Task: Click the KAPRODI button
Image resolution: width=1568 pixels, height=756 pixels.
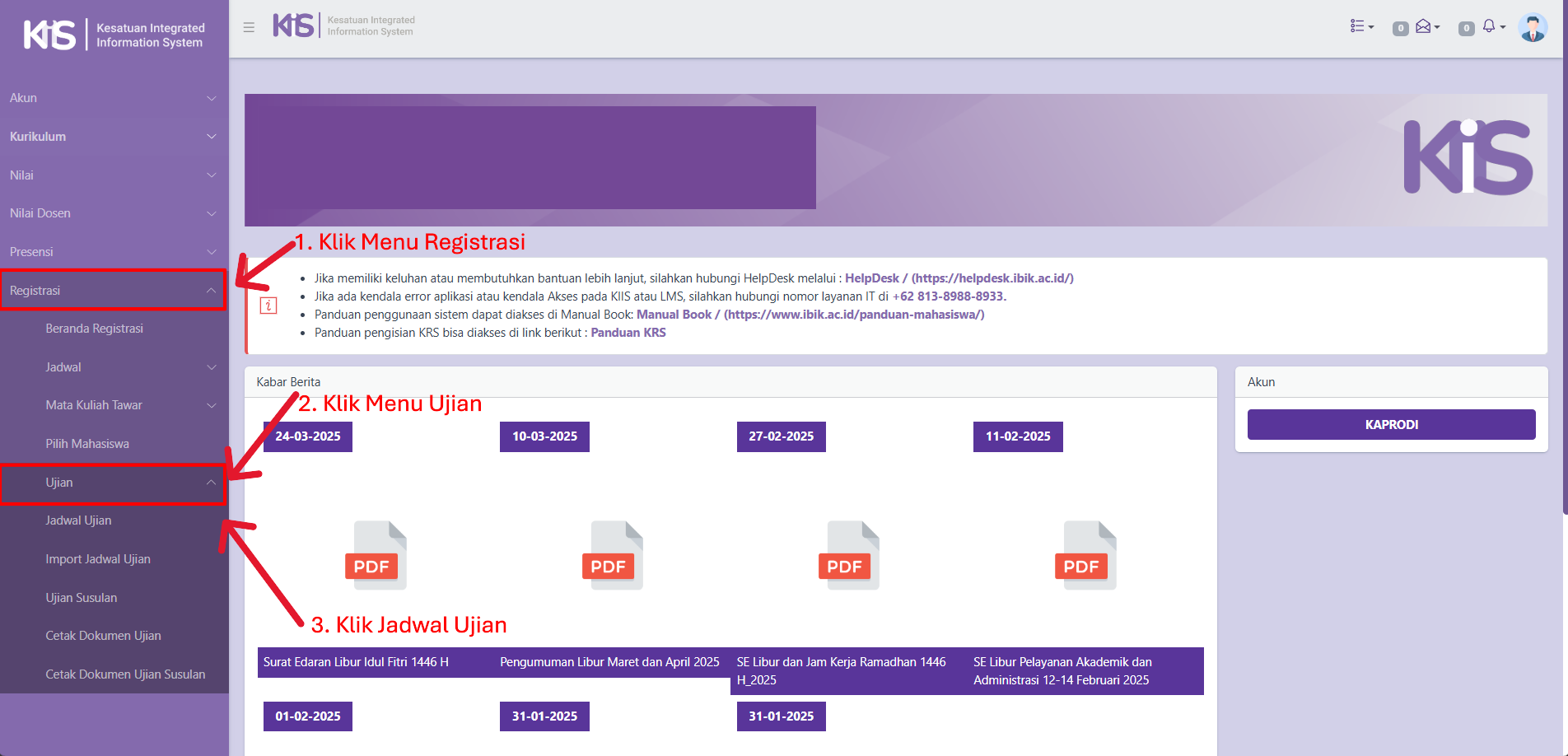Action: click(1391, 425)
